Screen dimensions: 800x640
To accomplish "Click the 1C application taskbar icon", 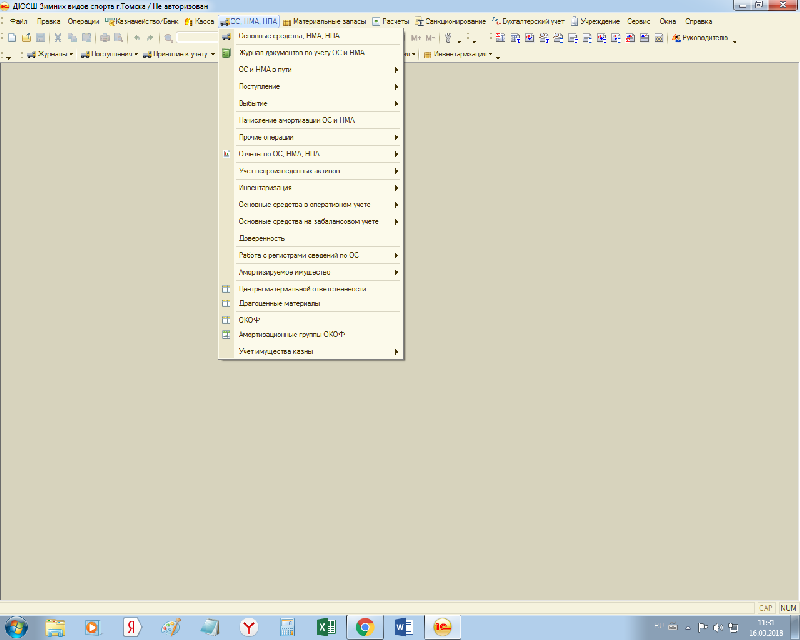I will 442,627.
